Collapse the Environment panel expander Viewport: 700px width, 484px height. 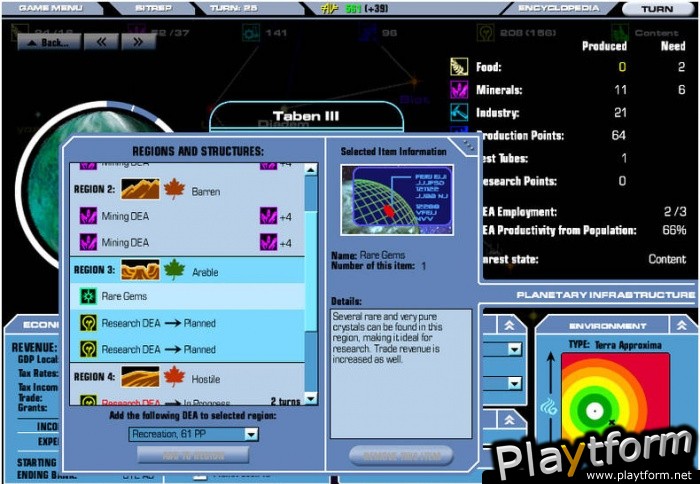pos(682,325)
